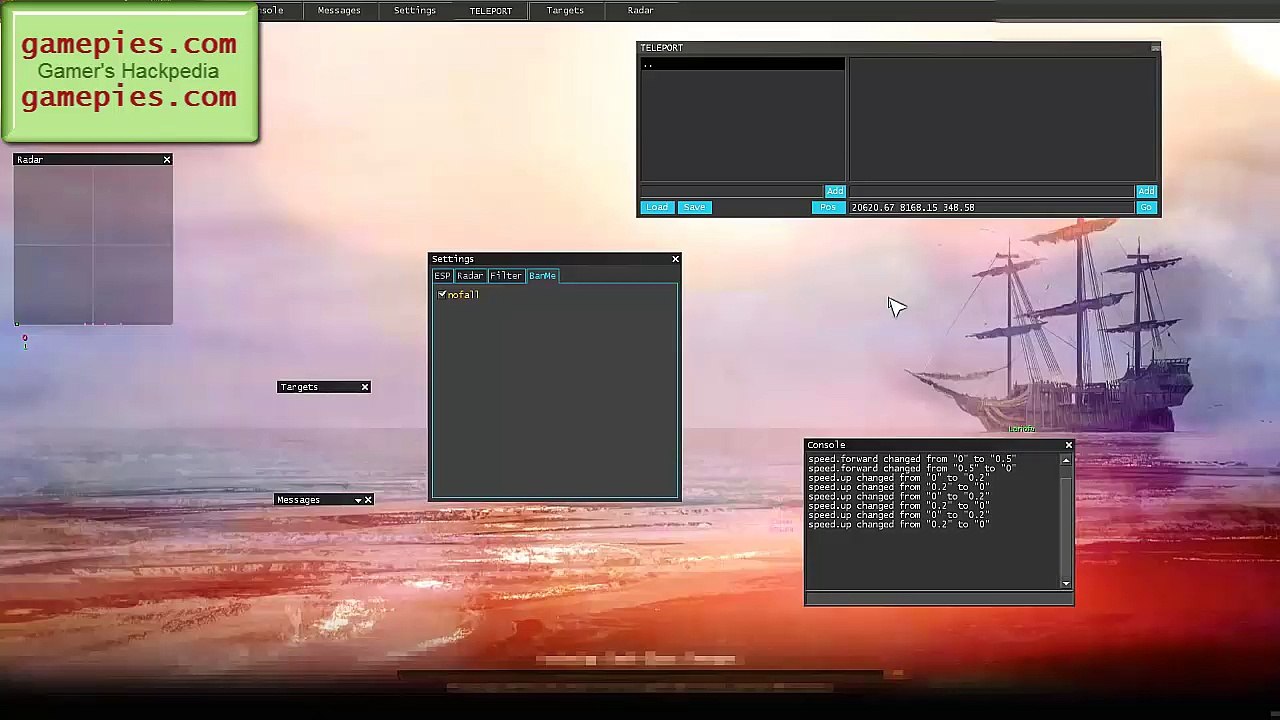Select console line 'speed.forward changed from "0.5" to "0"'
This screenshot has height=720, width=1280.
(912, 468)
